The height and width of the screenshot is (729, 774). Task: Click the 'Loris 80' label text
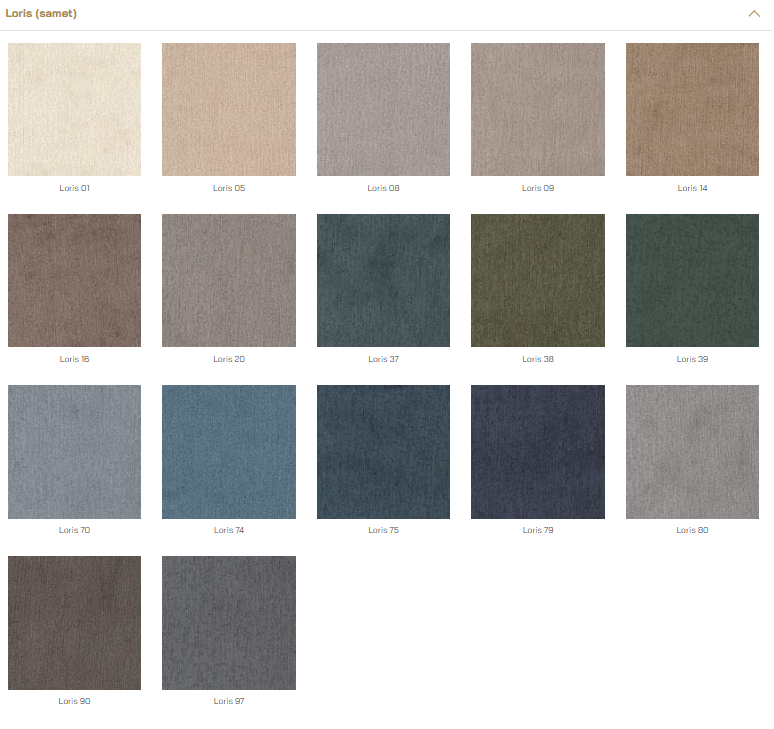click(693, 530)
